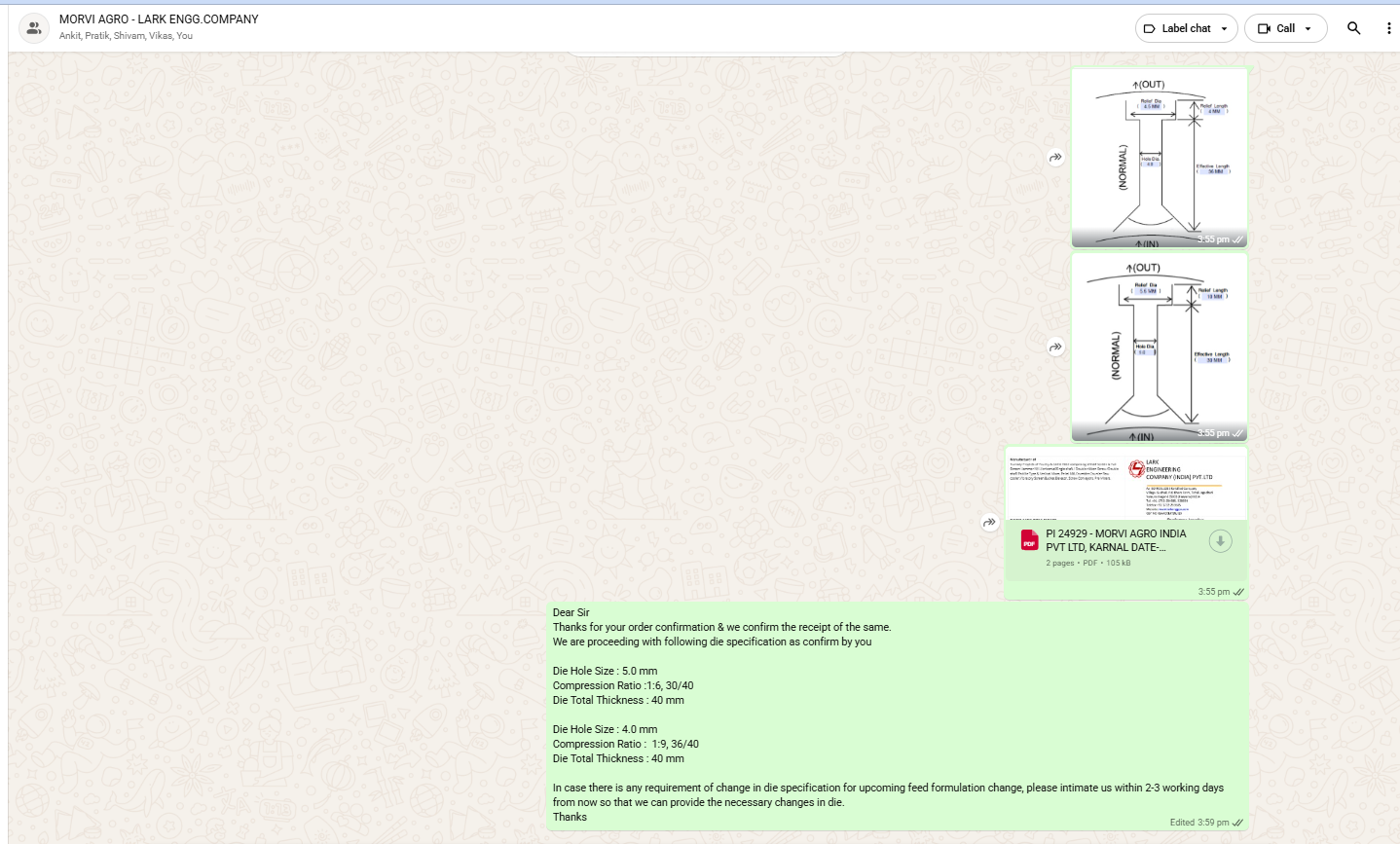Image resolution: width=1400 pixels, height=844 pixels.
Task: Click the group avatar icon
Action: tap(34, 28)
